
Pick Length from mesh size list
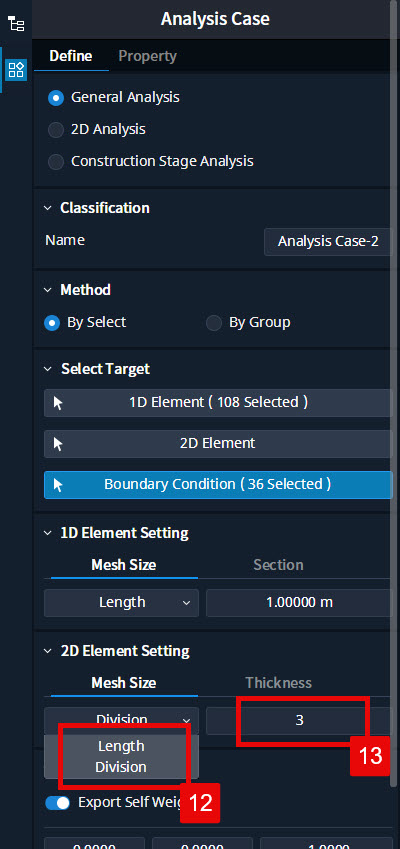121,746
